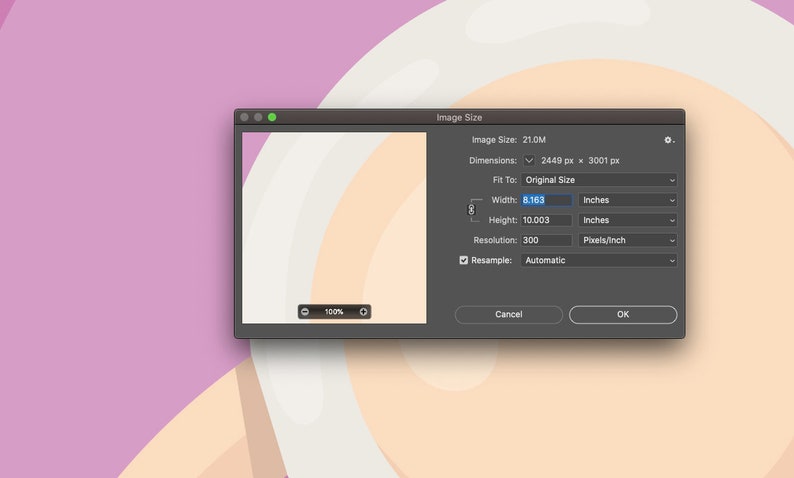Open the Image Size gear settings menu
Viewport: 794px width, 478px height.
click(x=669, y=140)
